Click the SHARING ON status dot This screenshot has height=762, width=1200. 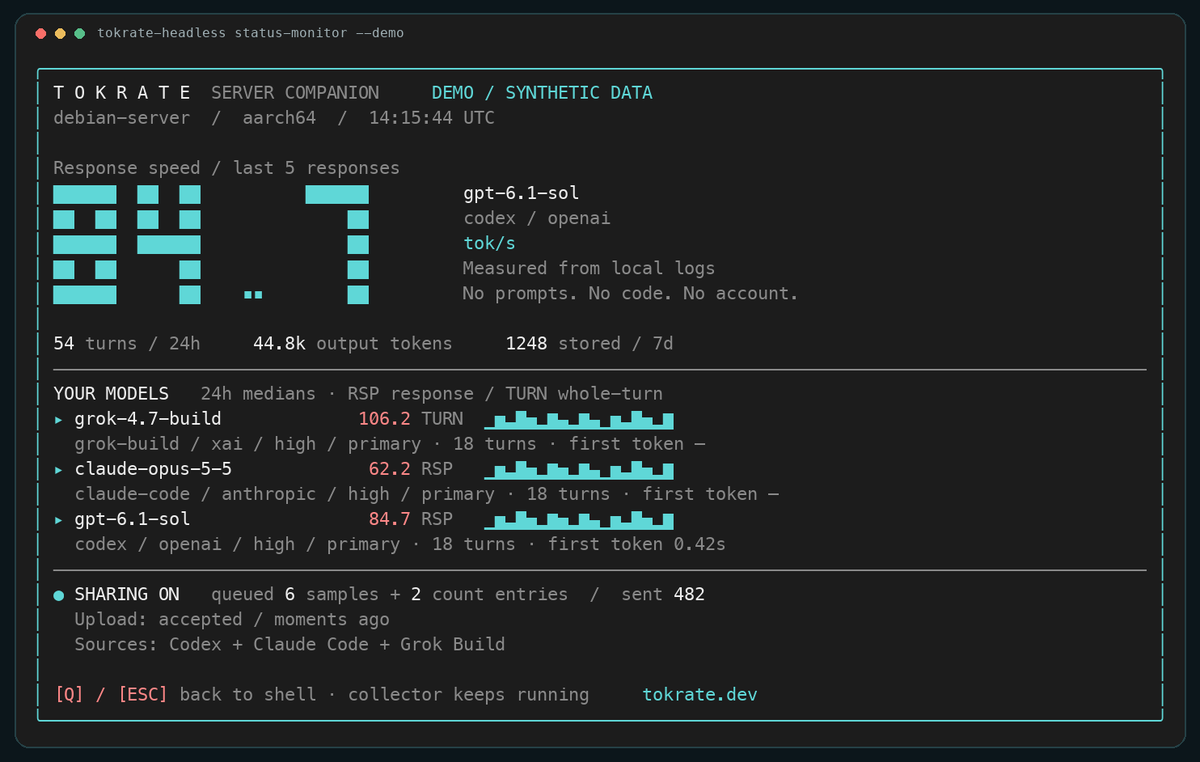click(x=58, y=595)
